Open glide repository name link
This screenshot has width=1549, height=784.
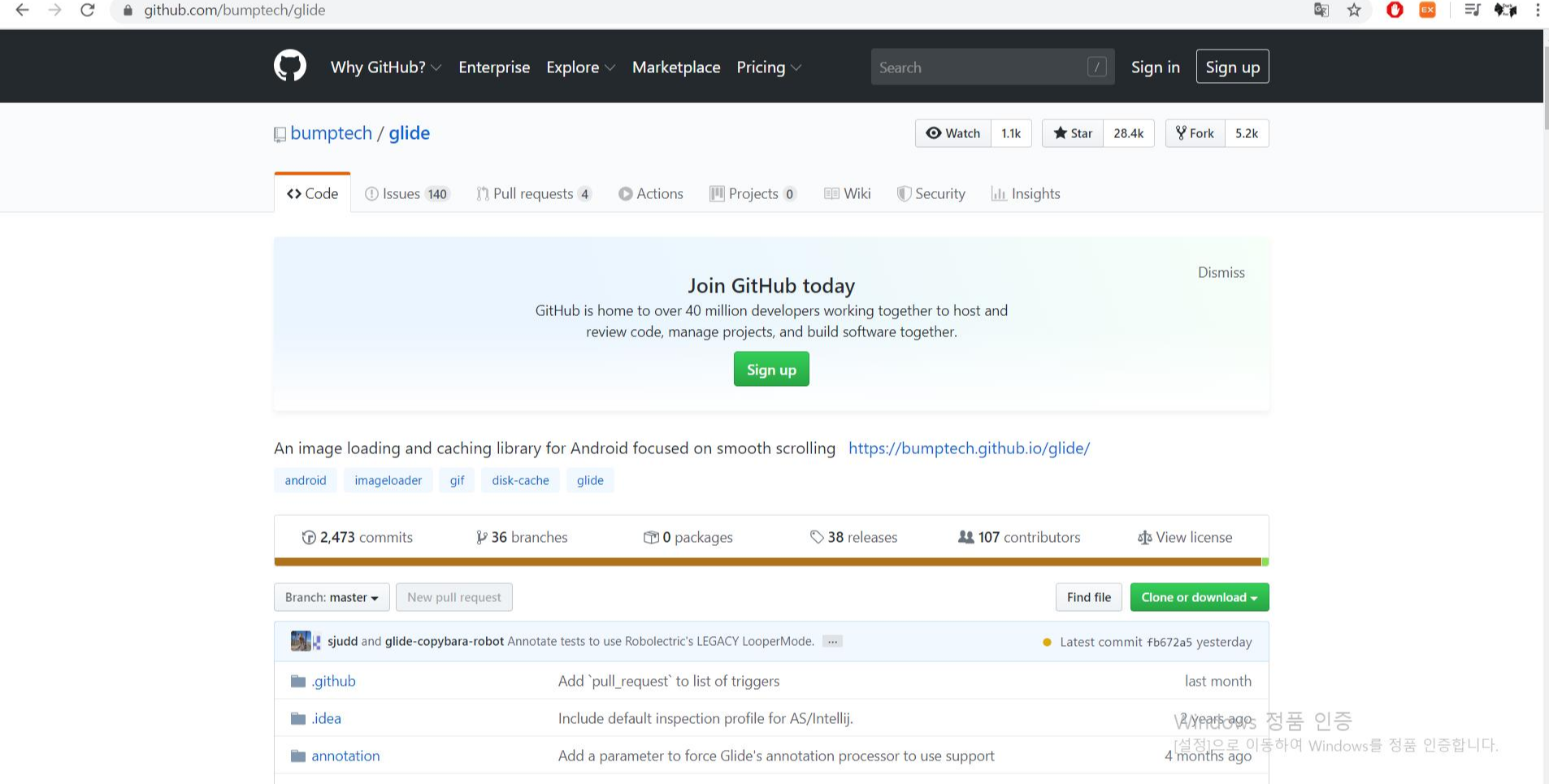point(409,133)
